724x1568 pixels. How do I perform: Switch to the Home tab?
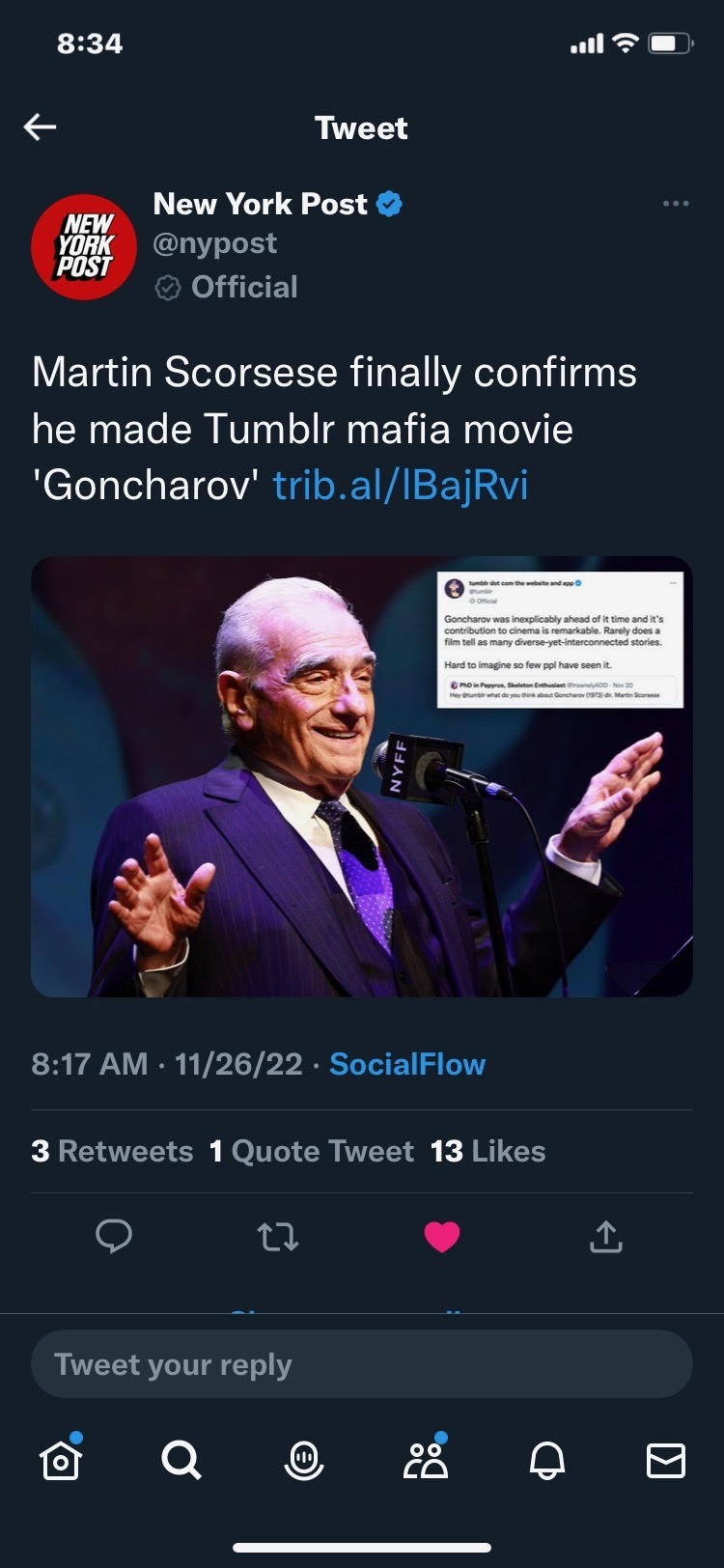click(x=61, y=1460)
